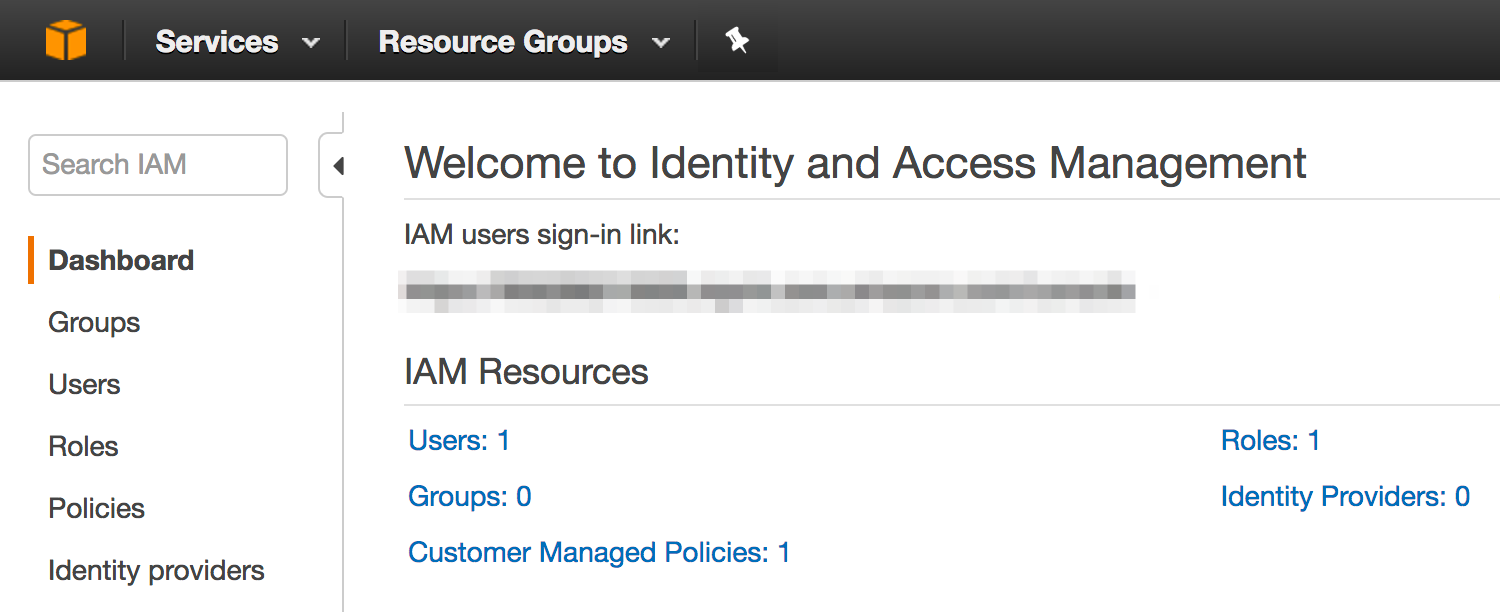Viewport: 1500px width, 612px height.
Task: Click the IAM users sign-in link label
Action: [x=542, y=235]
